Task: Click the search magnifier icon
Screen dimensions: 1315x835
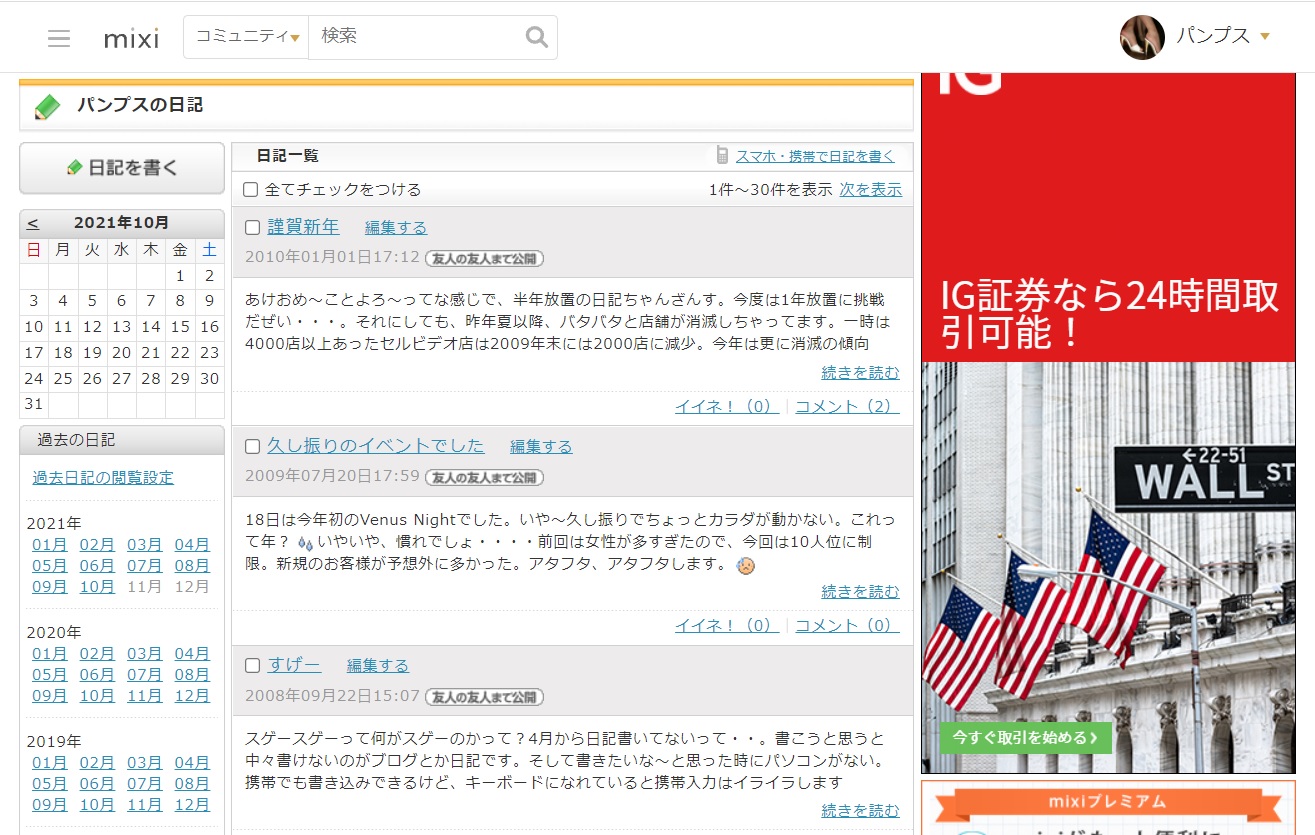Action: (537, 38)
